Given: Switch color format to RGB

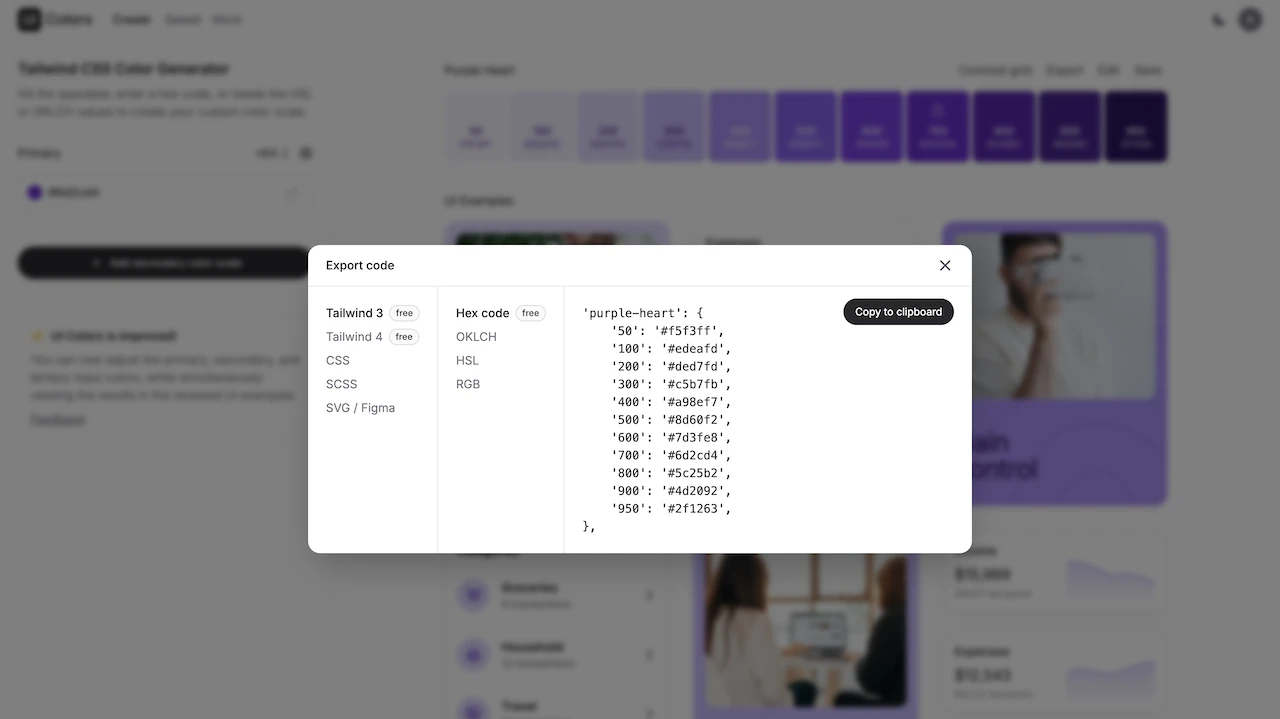Looking at the screenshot, I should [x=468, y=384].
